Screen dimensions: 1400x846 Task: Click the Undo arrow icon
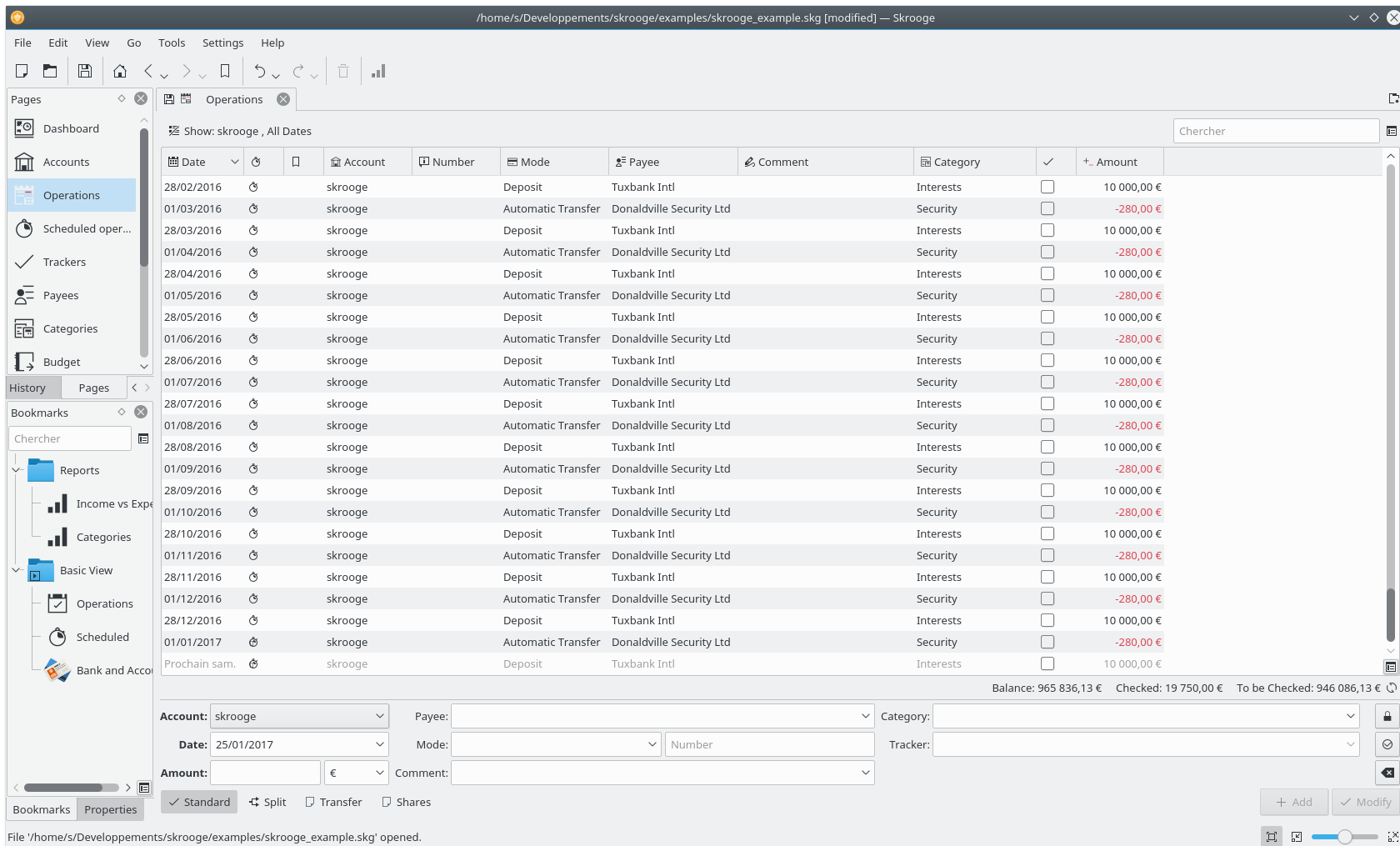(x=260, y=72)
